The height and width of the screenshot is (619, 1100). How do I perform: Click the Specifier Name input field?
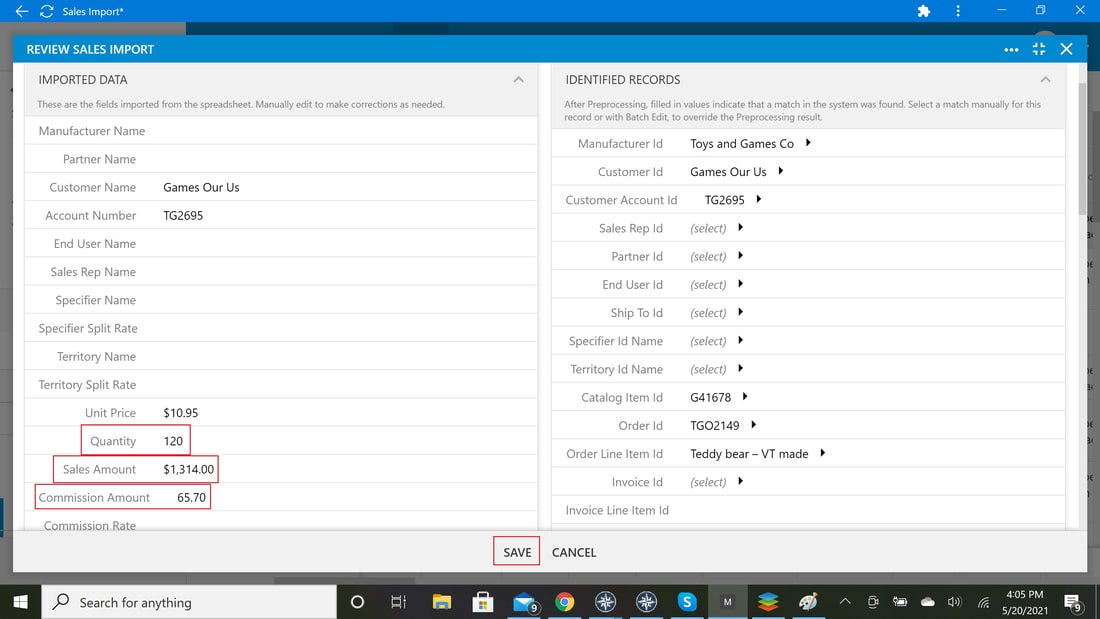347,300
